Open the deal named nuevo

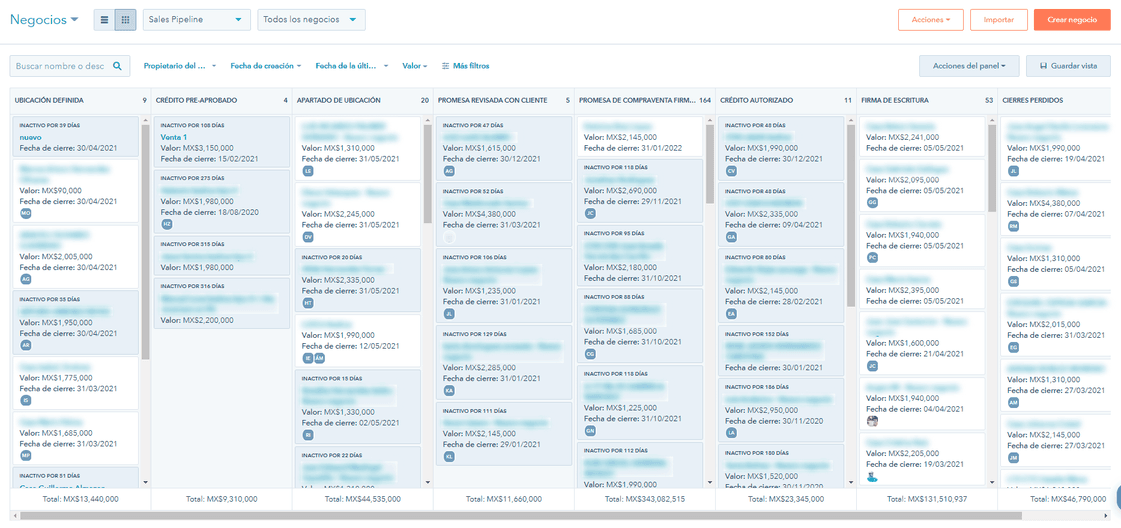tap(31, 137)
